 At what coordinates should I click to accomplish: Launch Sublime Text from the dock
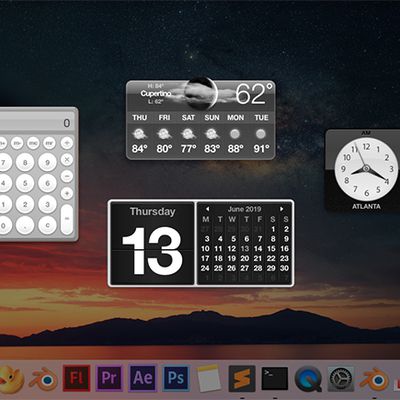tap(242, 379)
